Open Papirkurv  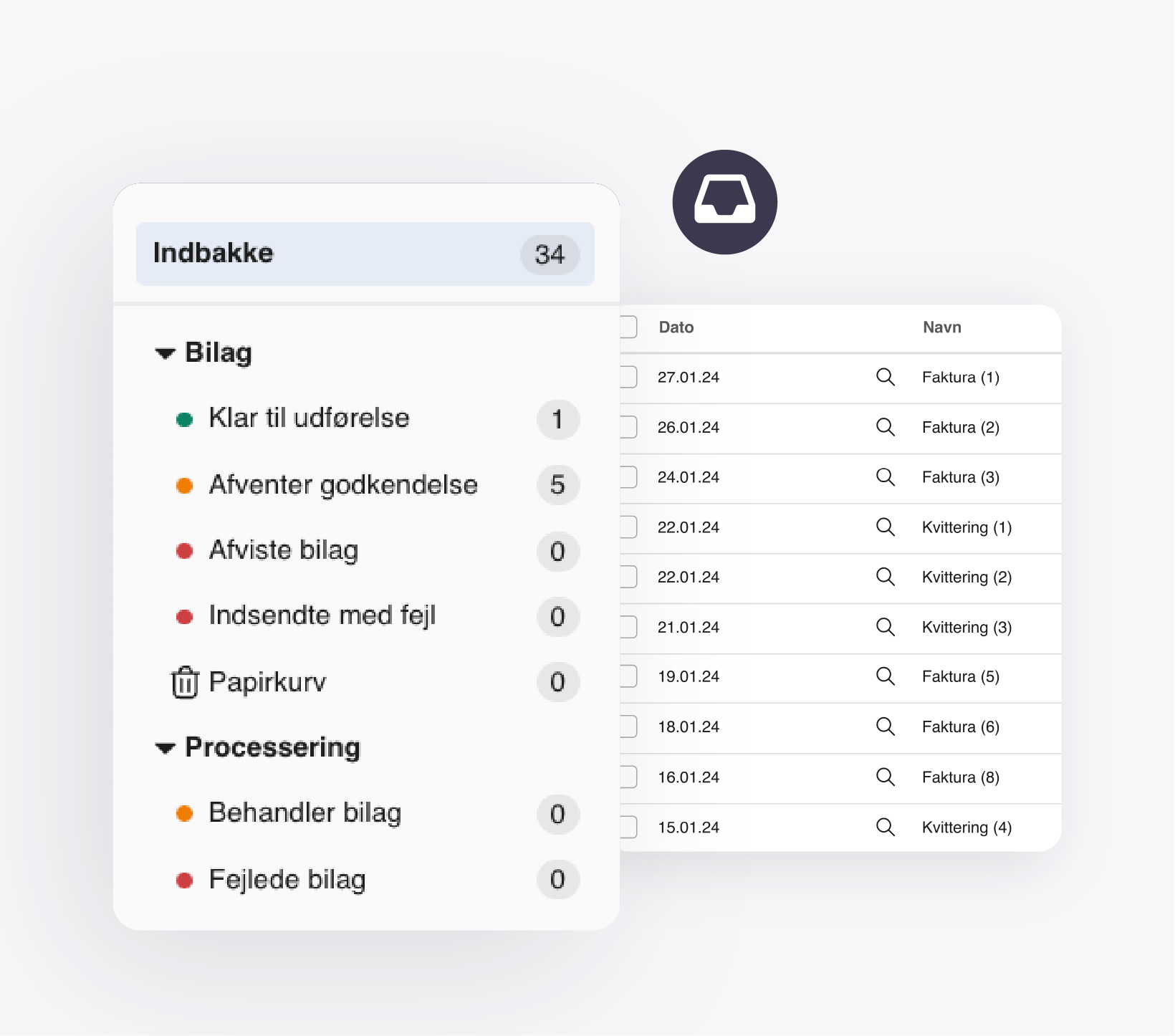tap(267, 682)
